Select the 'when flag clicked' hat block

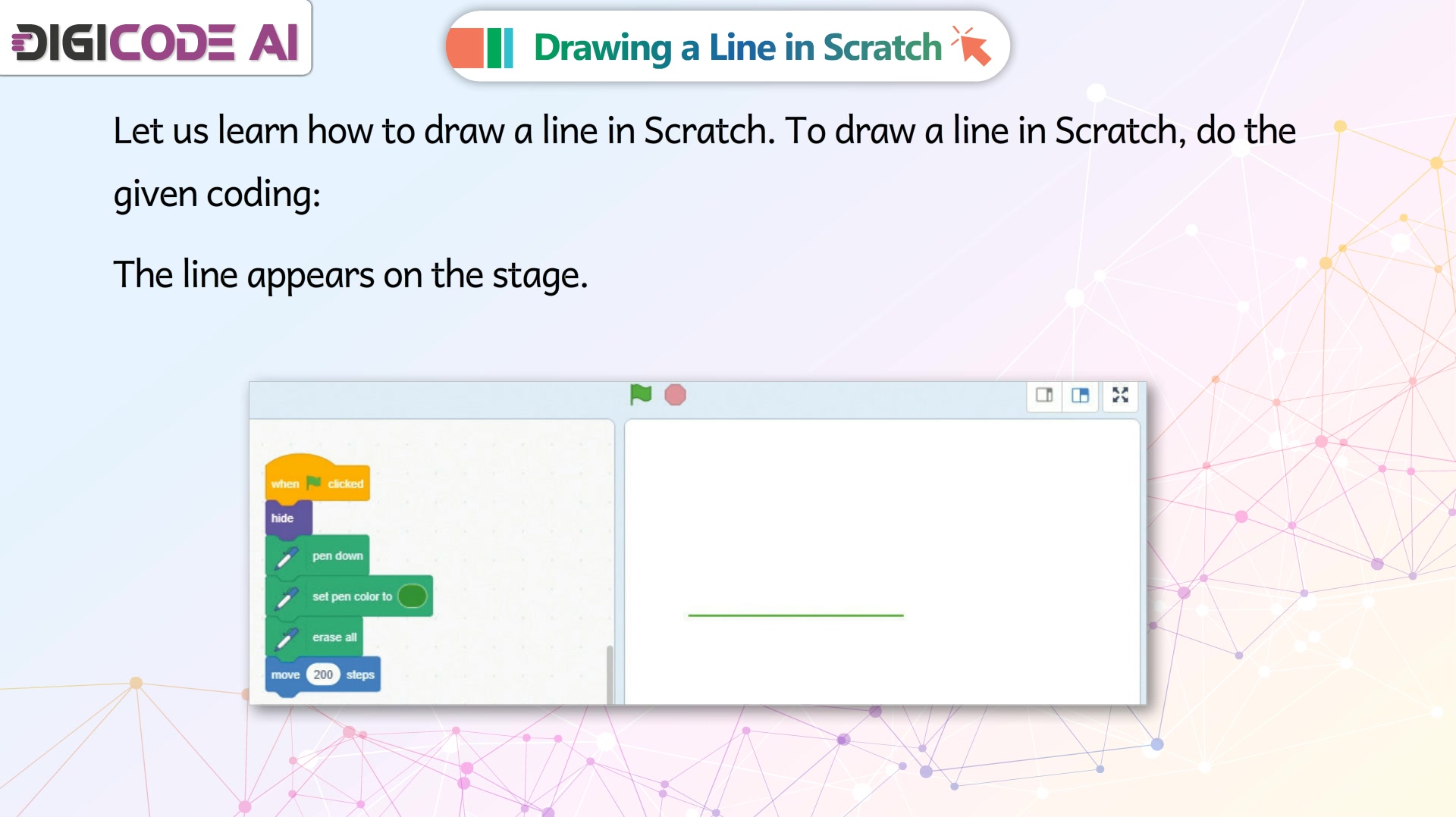click(x=317, y=478)
